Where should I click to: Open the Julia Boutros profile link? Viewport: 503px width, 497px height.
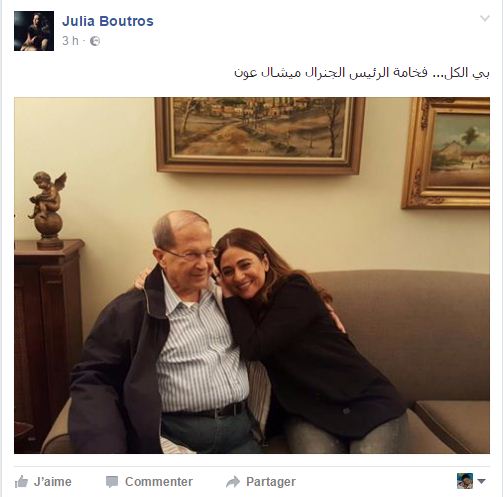click(108, 21)
